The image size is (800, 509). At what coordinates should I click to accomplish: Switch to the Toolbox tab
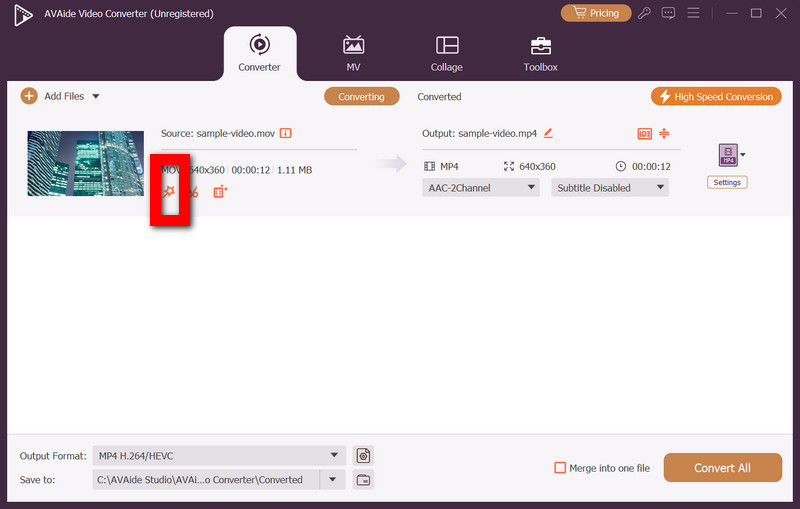coord(540,53)
